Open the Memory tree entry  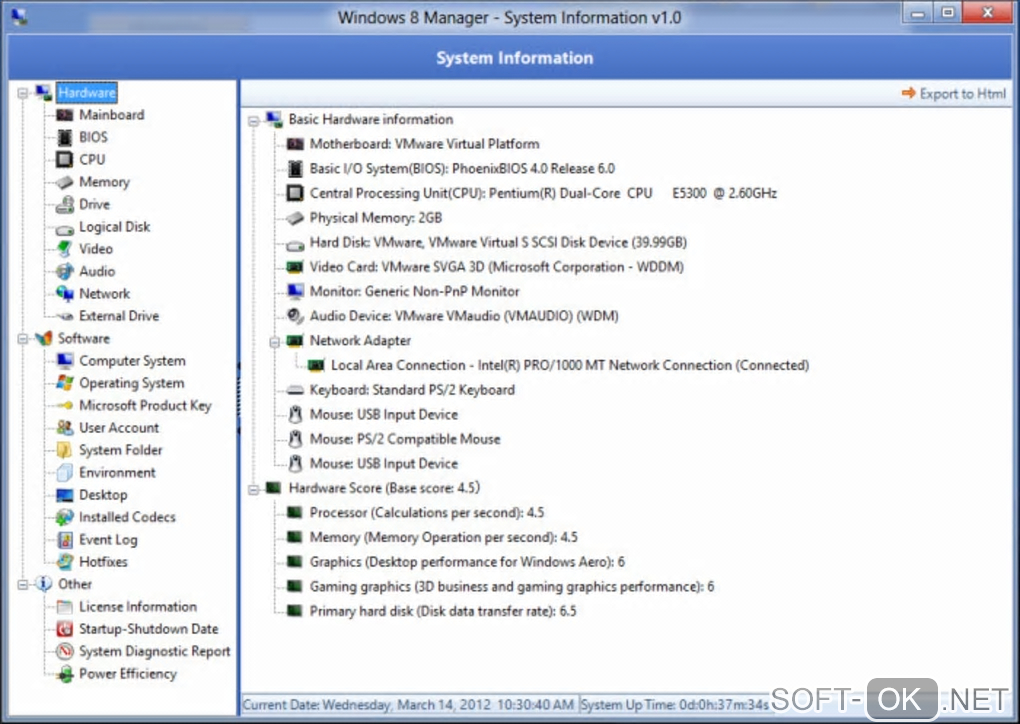(105, 182)
